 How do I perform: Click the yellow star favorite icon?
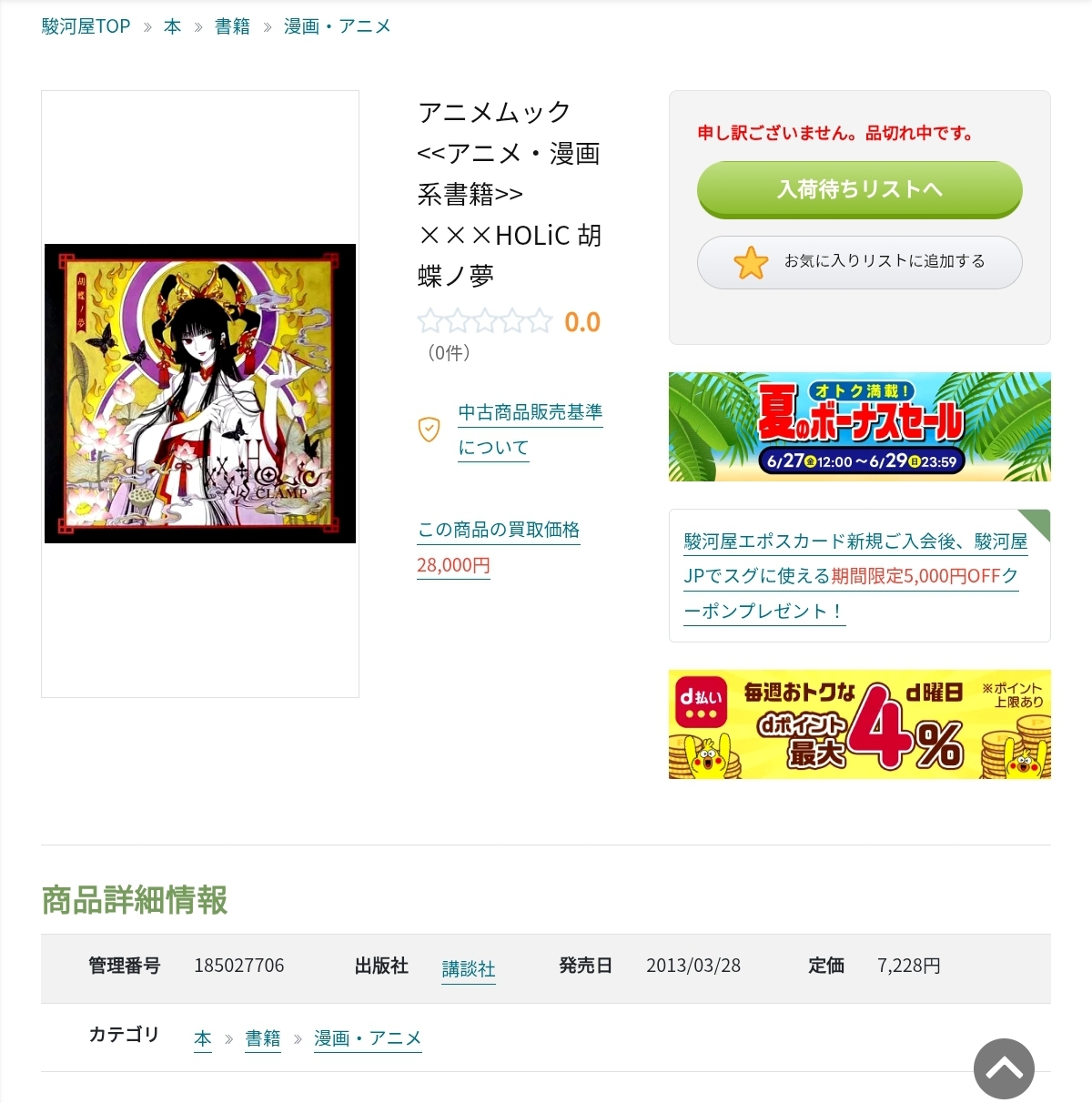pos(751,262)
